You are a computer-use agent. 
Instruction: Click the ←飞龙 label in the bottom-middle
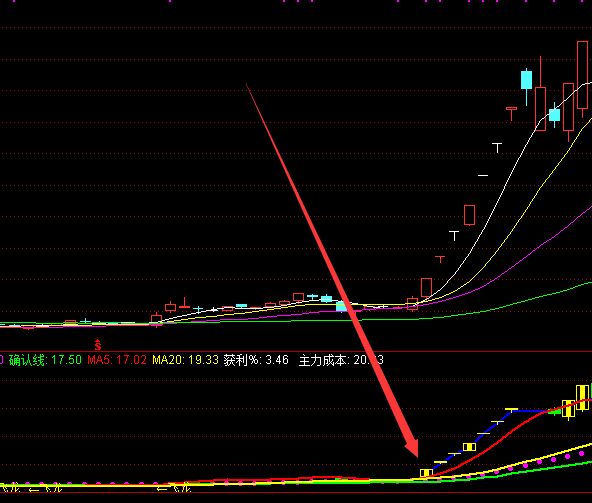(x=174, y=489)
